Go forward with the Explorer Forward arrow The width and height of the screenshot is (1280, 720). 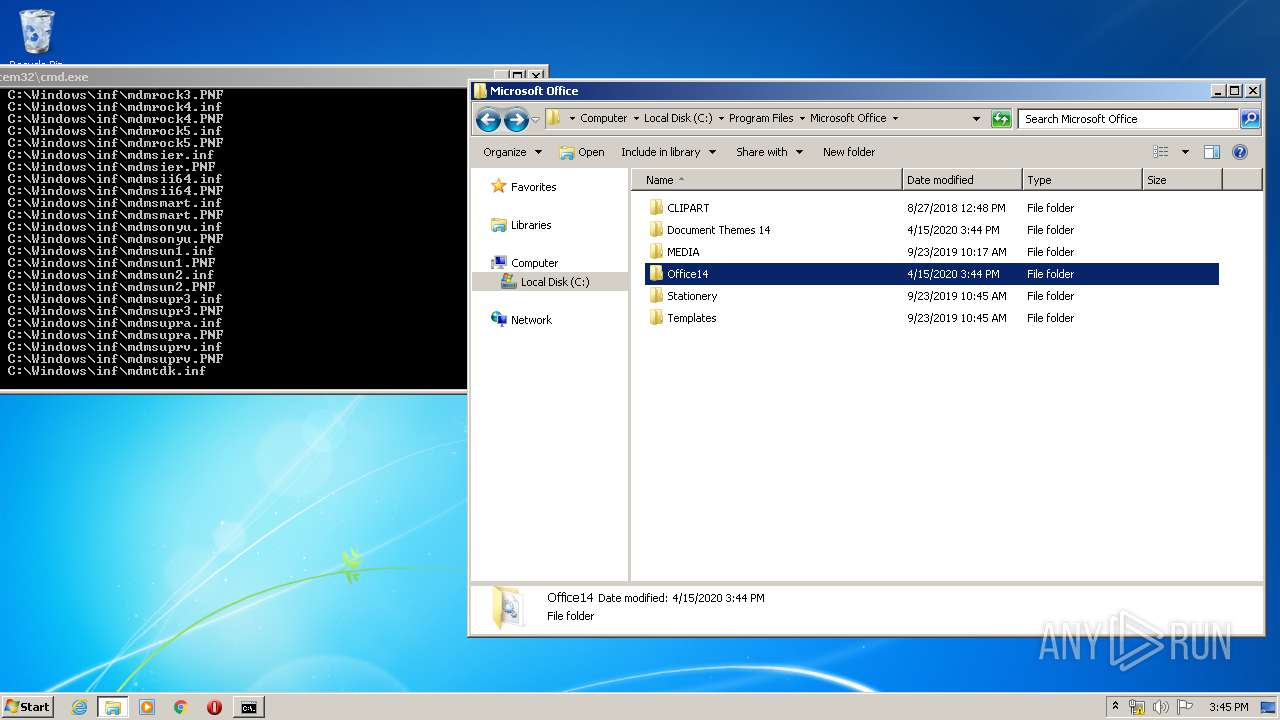(x=516, y=120)
